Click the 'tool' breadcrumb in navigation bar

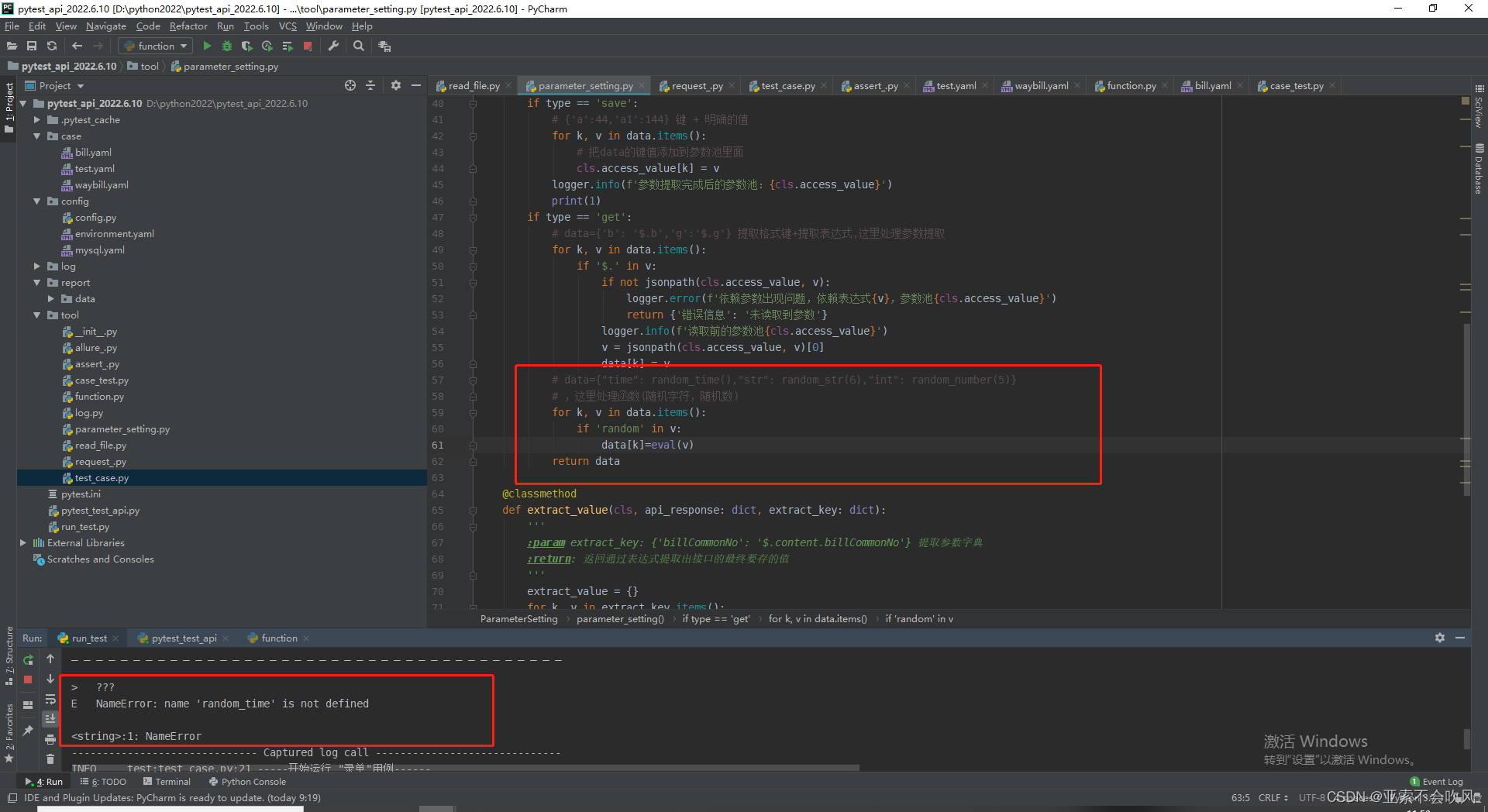pyautogui.click(x=143, y=67)
